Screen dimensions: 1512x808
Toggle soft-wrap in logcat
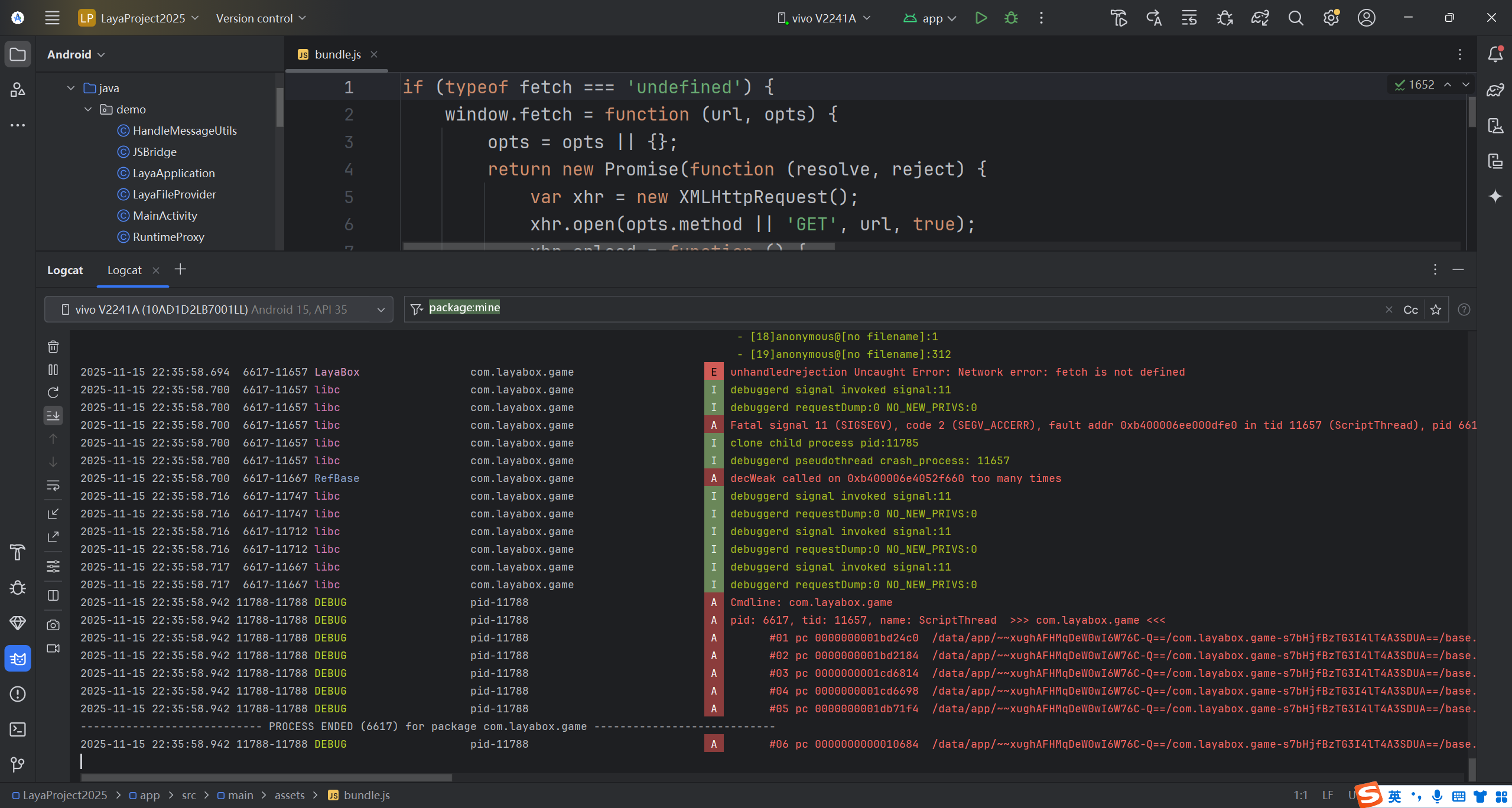(x=53, y=486)
